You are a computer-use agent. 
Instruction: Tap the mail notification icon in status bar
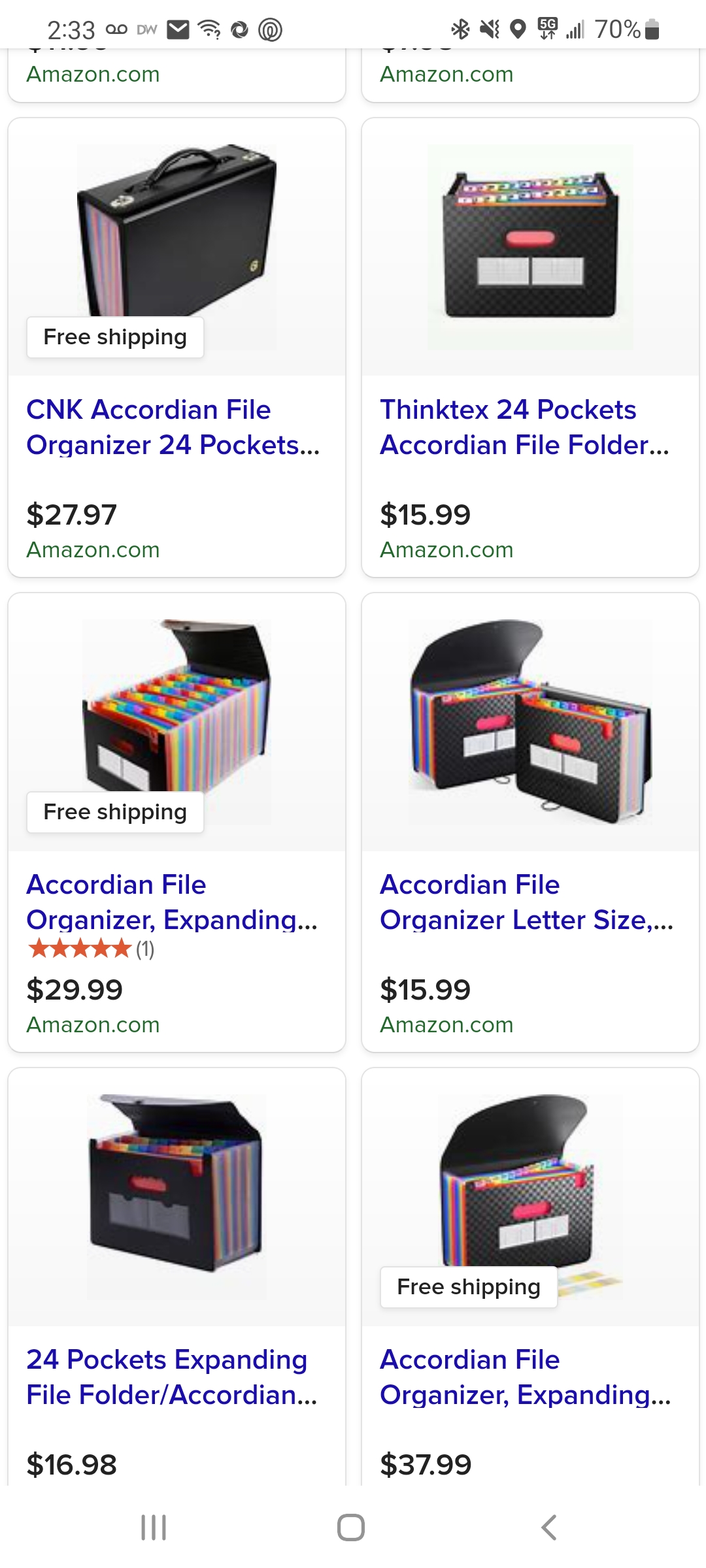(x=178, y=29)
